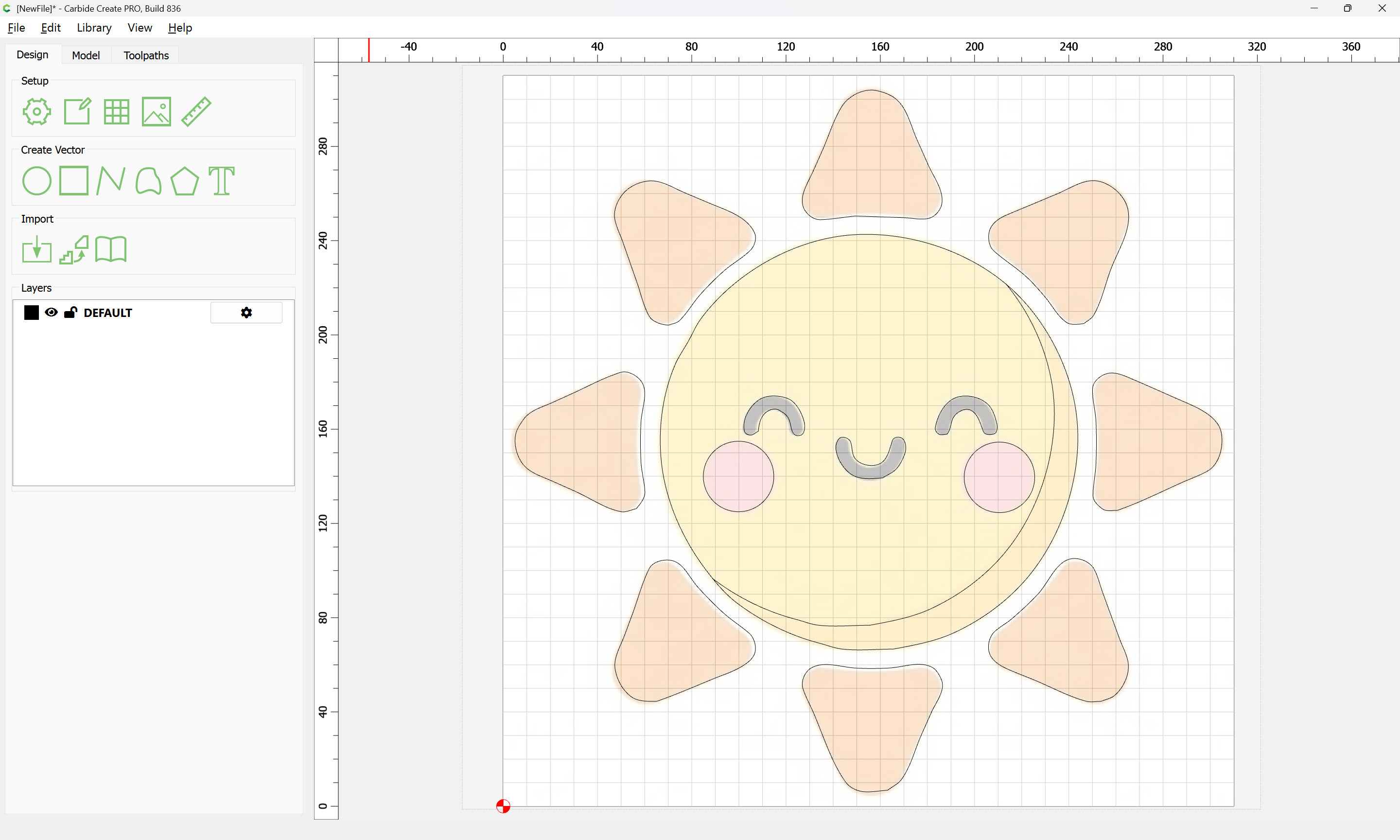1400x840 pixels.
Task: Click the DEFAULT layer black color swatch
Action: [32, 313]
